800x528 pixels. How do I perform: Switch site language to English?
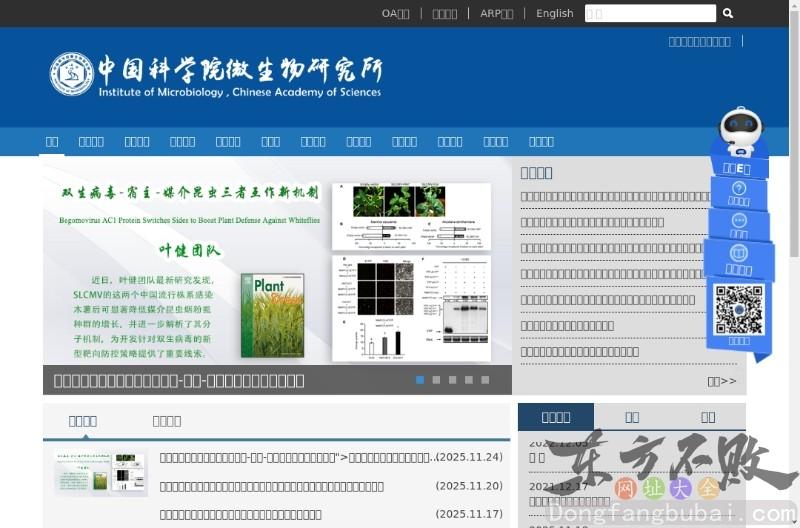coord(555,14)
